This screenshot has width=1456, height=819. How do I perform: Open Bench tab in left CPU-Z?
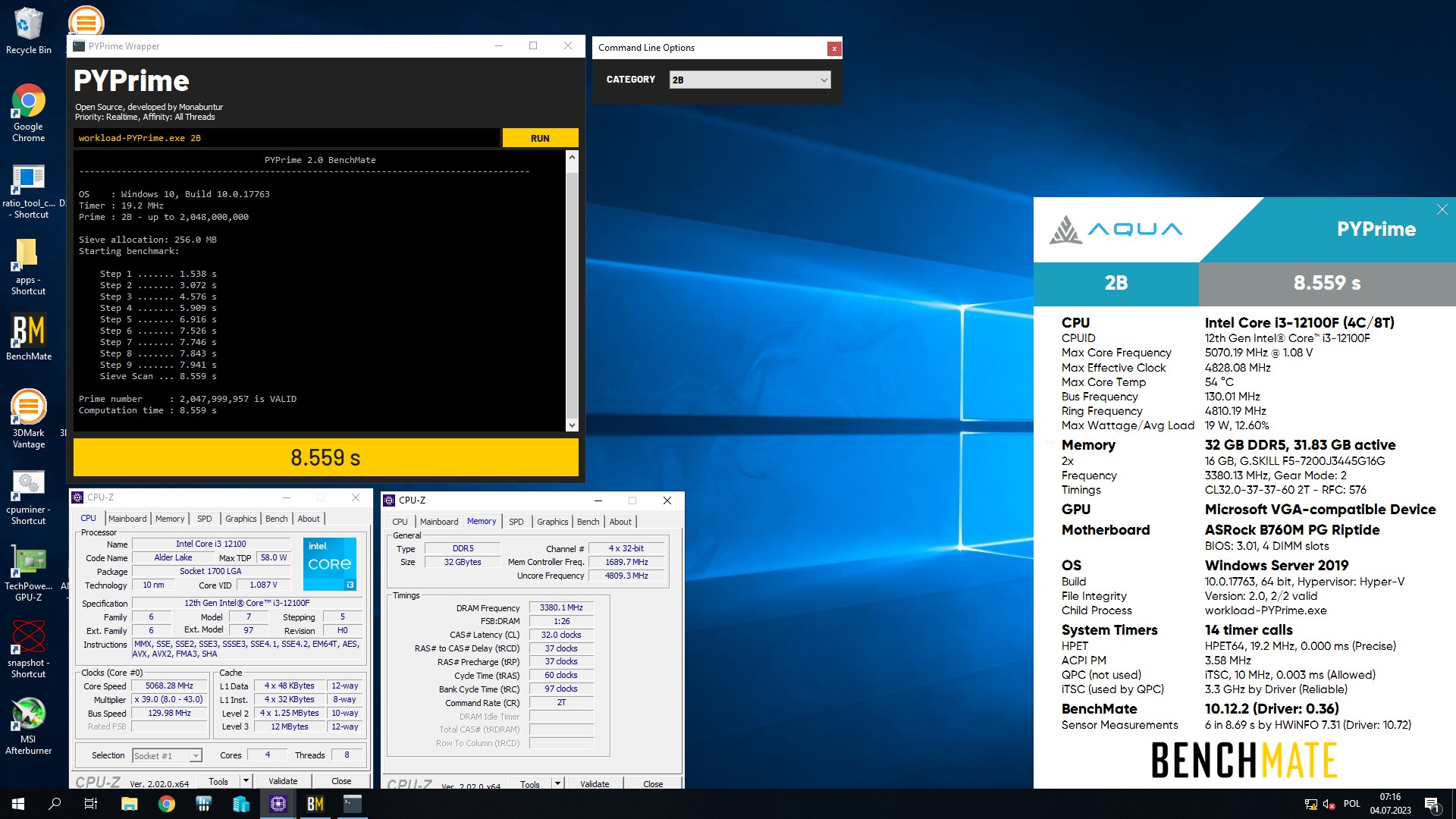277,519
